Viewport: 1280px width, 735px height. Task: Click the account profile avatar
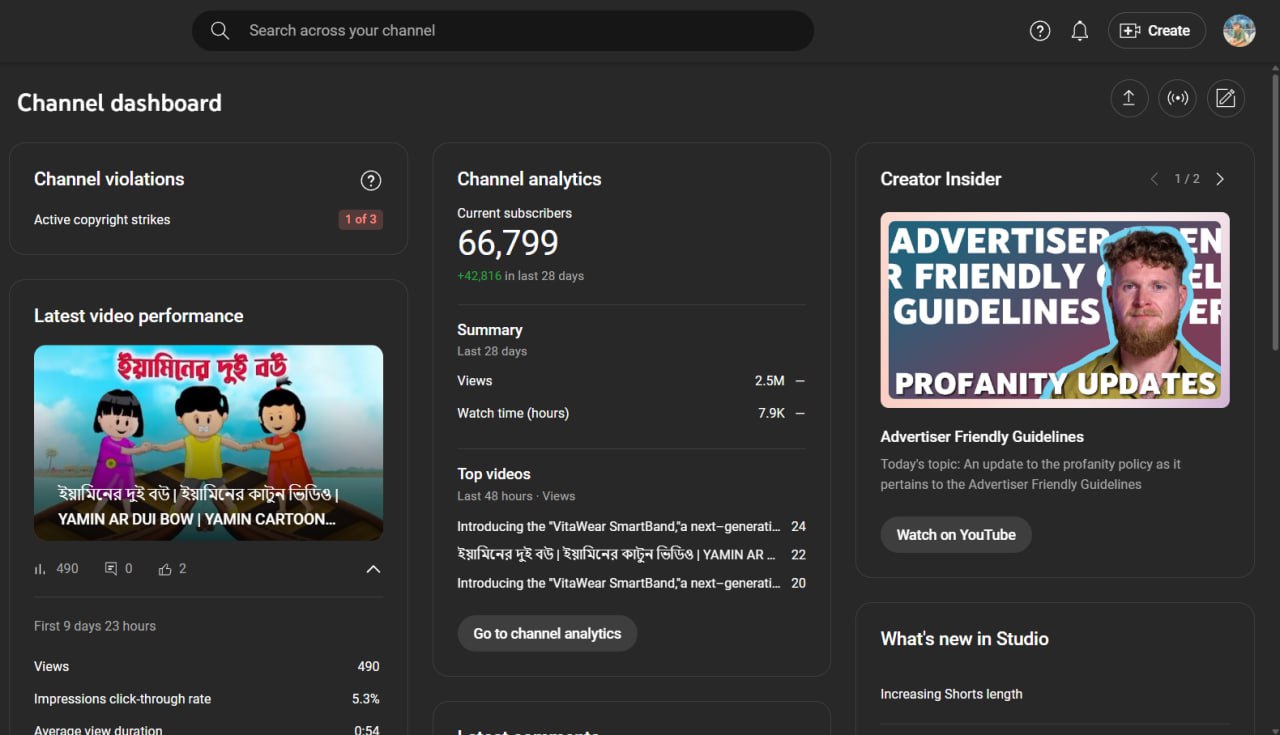click(x=1239, y=31)
